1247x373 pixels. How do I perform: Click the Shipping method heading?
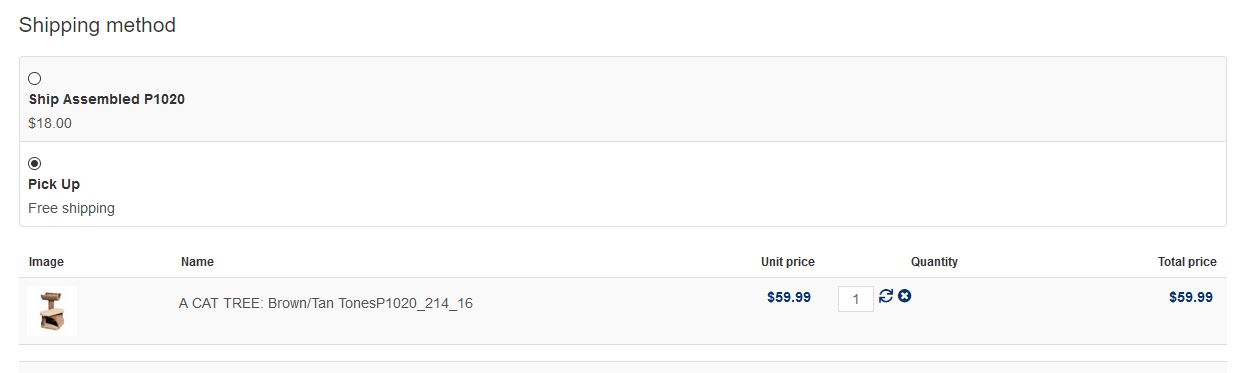click(x=97, y=25)
